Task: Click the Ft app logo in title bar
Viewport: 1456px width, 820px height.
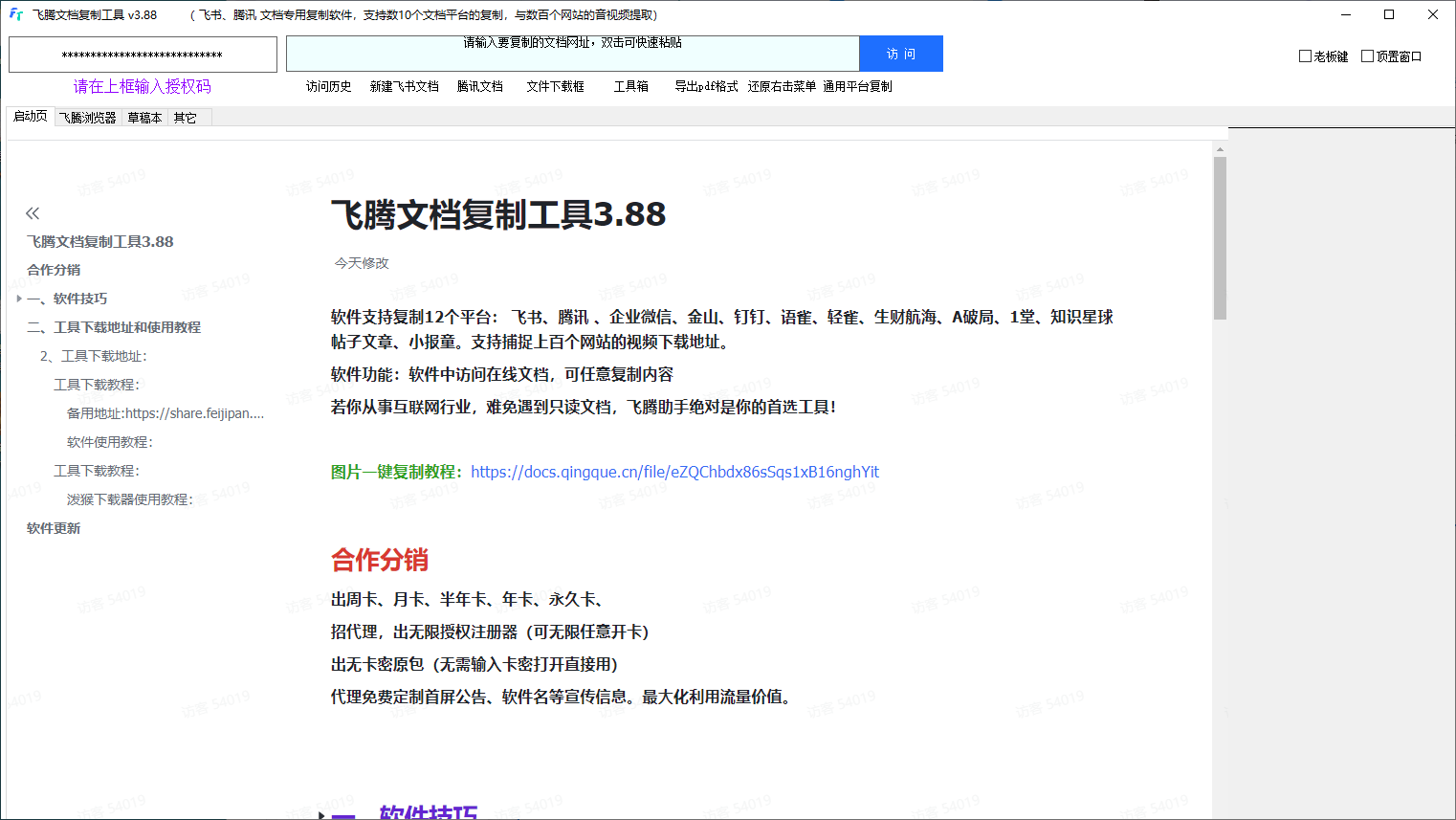Action: click(15, 14)
